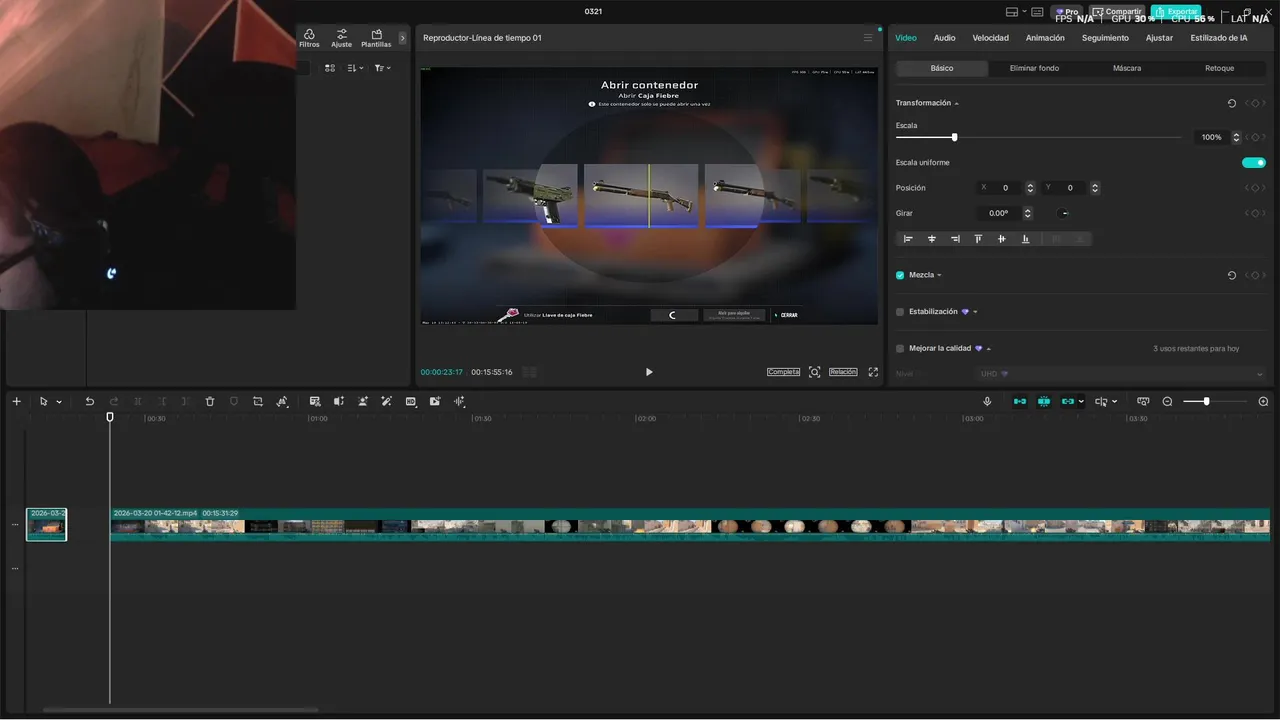The width and height of the screenshot is (1280, 720).
Task: Align clip horizontal center
Action: coord(932,239)
